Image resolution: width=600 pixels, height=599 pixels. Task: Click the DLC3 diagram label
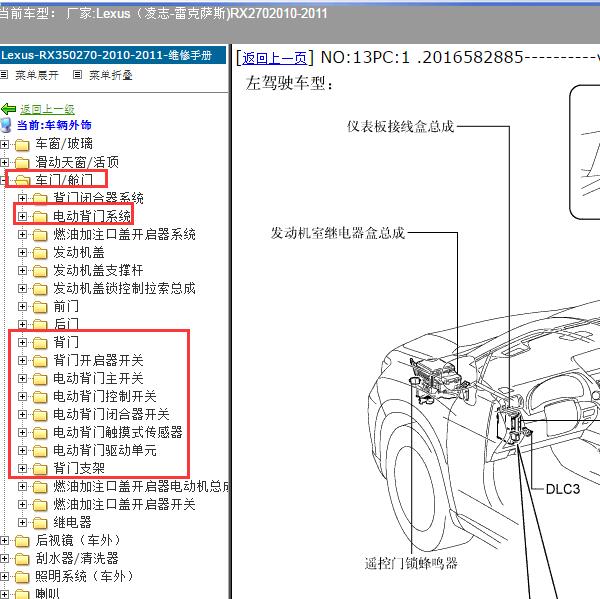coord(562,489)
